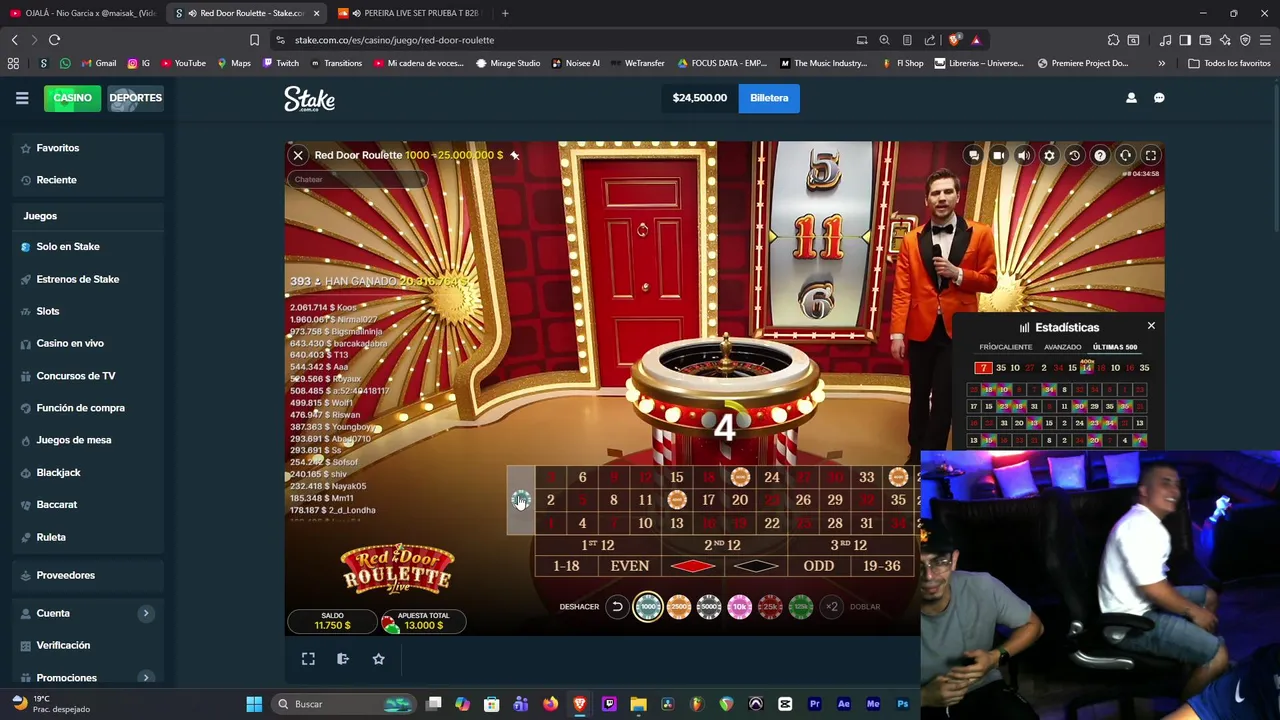Switch to the DEPORTES tab

click(135, 98)
